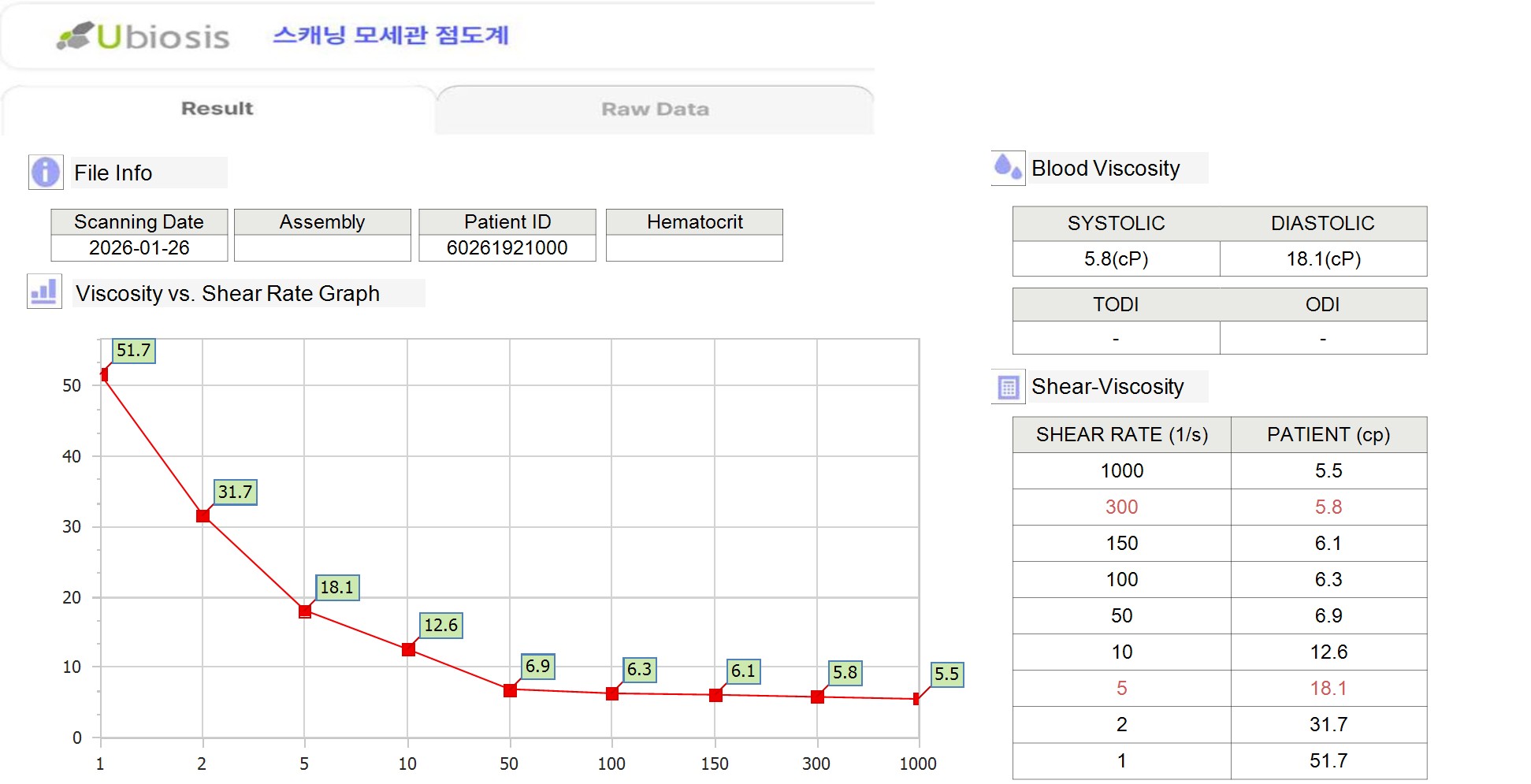Image resolution: width=1531 pixels, height=784 pixels.
Task: Click the patient value 5.5 cell
Action: pyautogui.click(x=1329, y=471)
